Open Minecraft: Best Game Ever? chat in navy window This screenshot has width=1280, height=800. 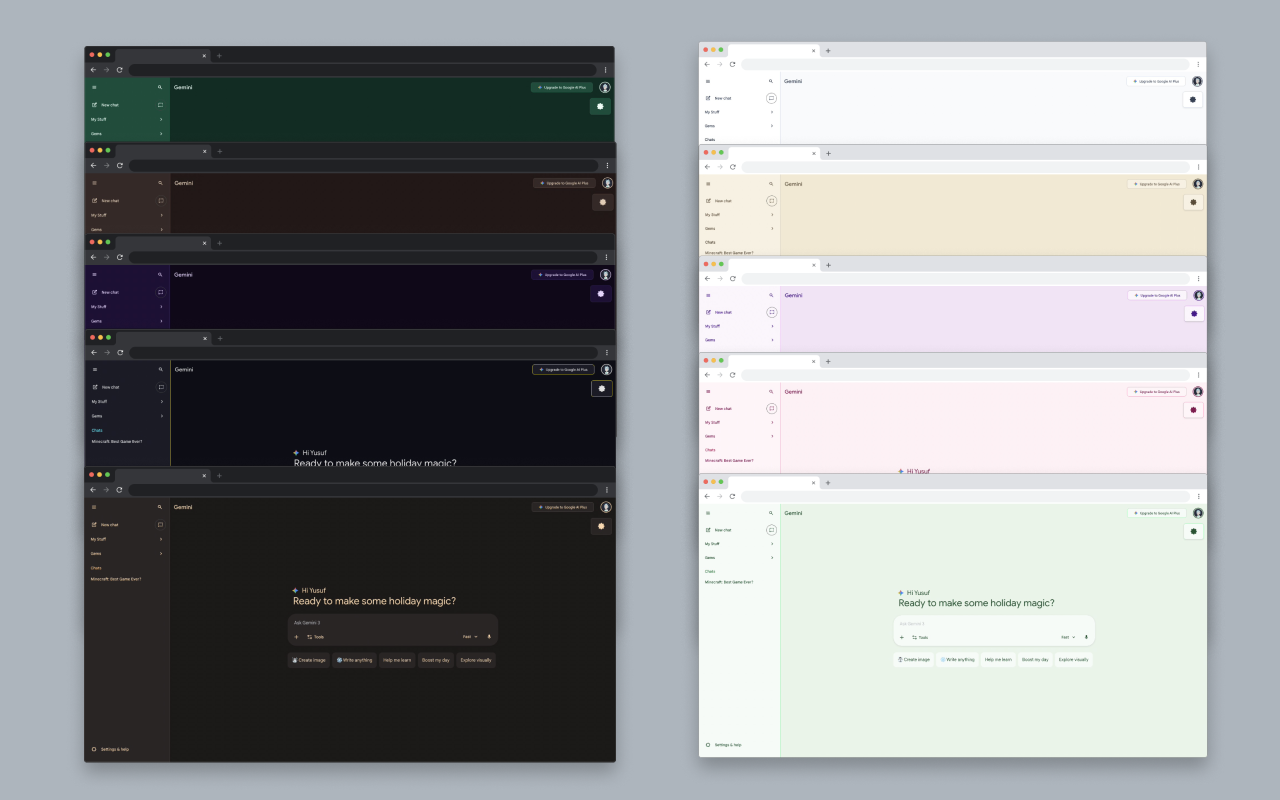click(117, 441)
